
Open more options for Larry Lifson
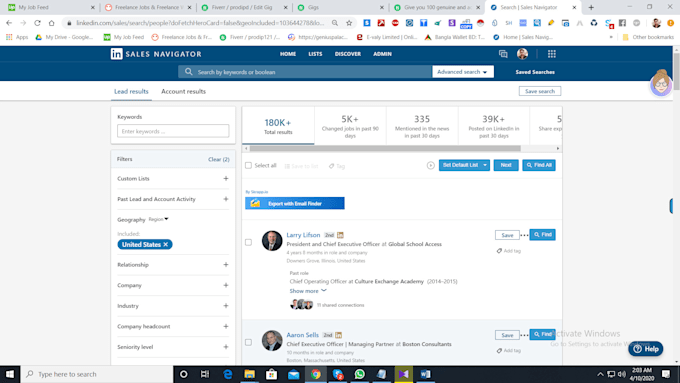(x=524, y=235)
